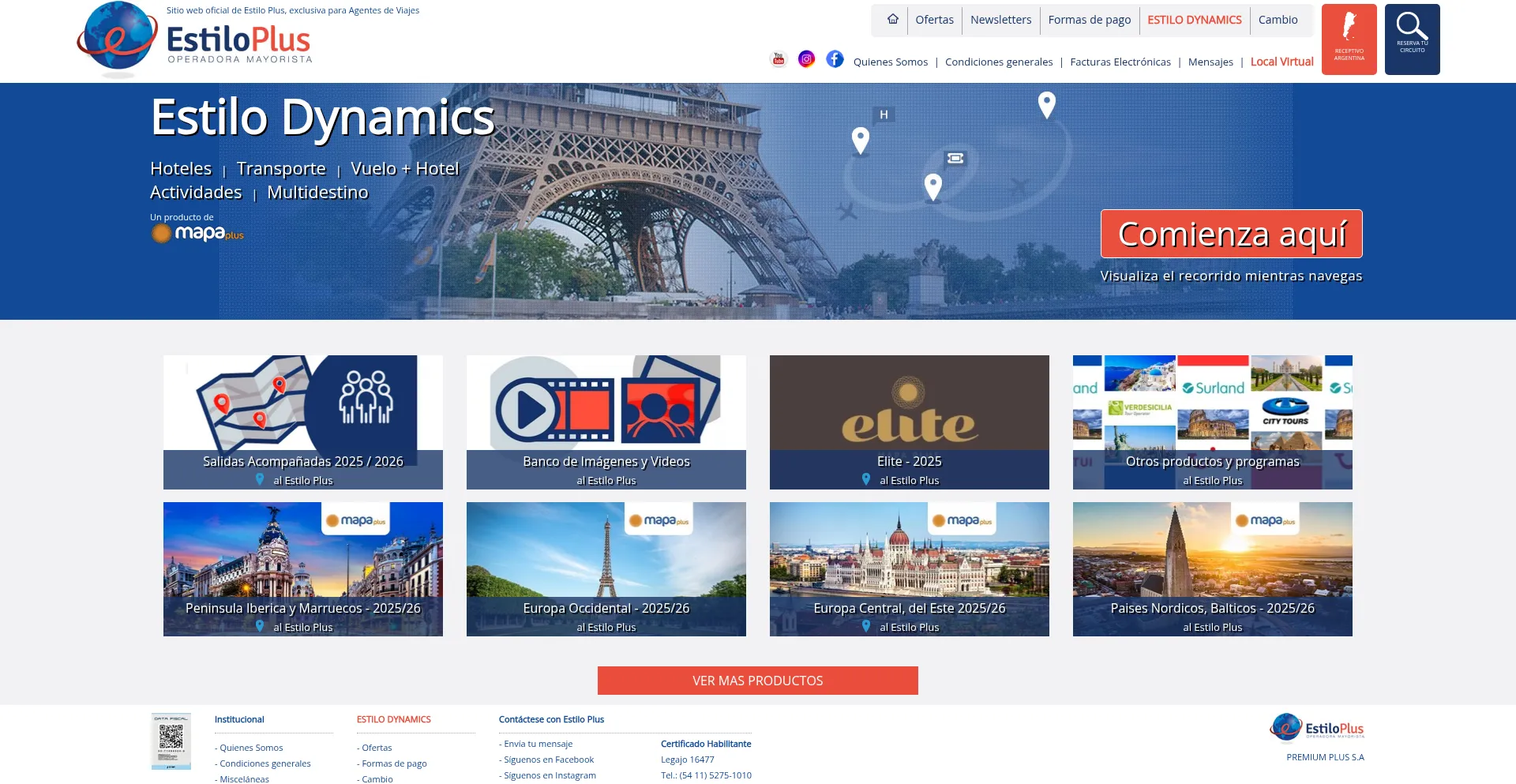The height and width of the screenshot is (784, 1516).
Task: Open the Ofertas menu item
Action: pos(934,20)
